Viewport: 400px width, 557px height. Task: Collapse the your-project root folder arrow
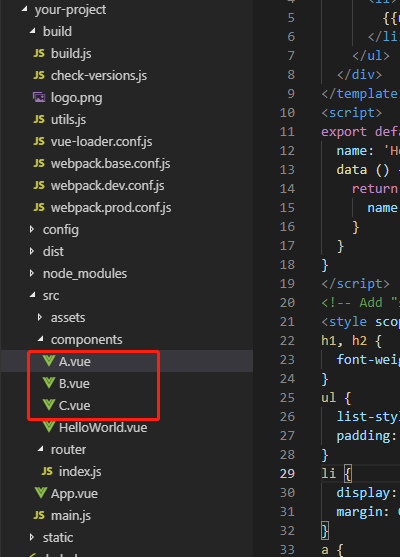point(24,9)
